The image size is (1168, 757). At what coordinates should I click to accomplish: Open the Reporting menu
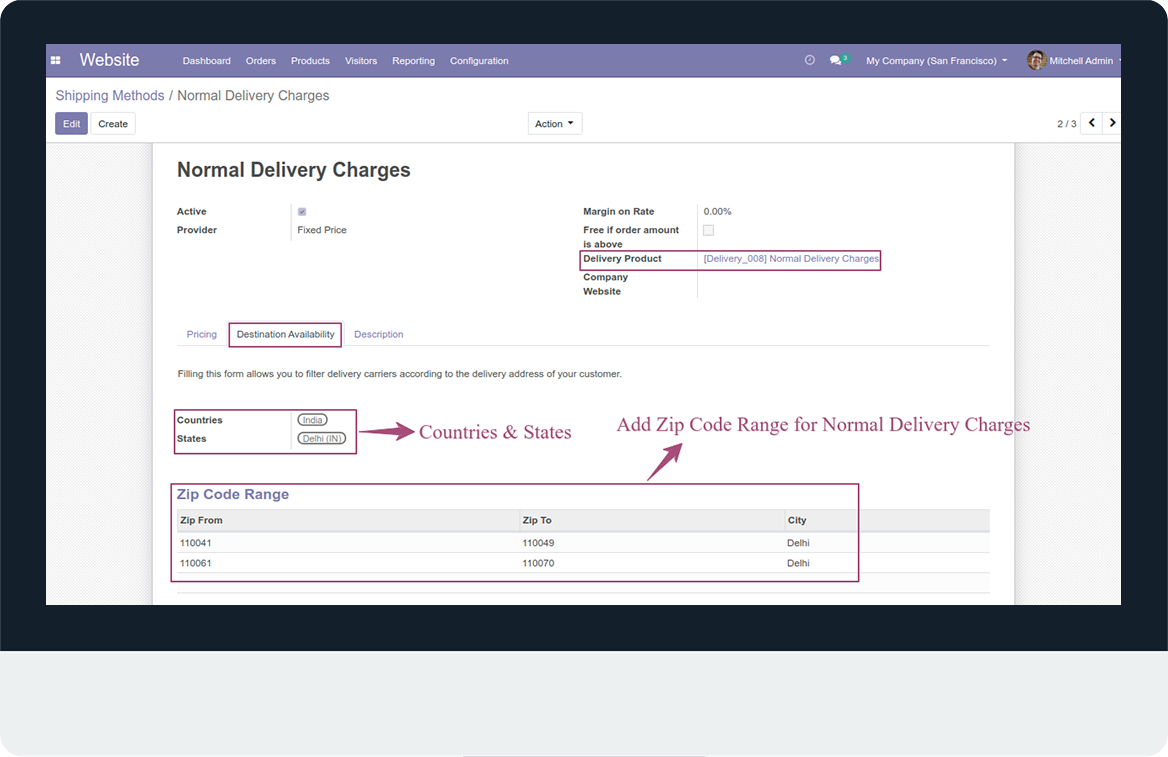coord(413,60)
